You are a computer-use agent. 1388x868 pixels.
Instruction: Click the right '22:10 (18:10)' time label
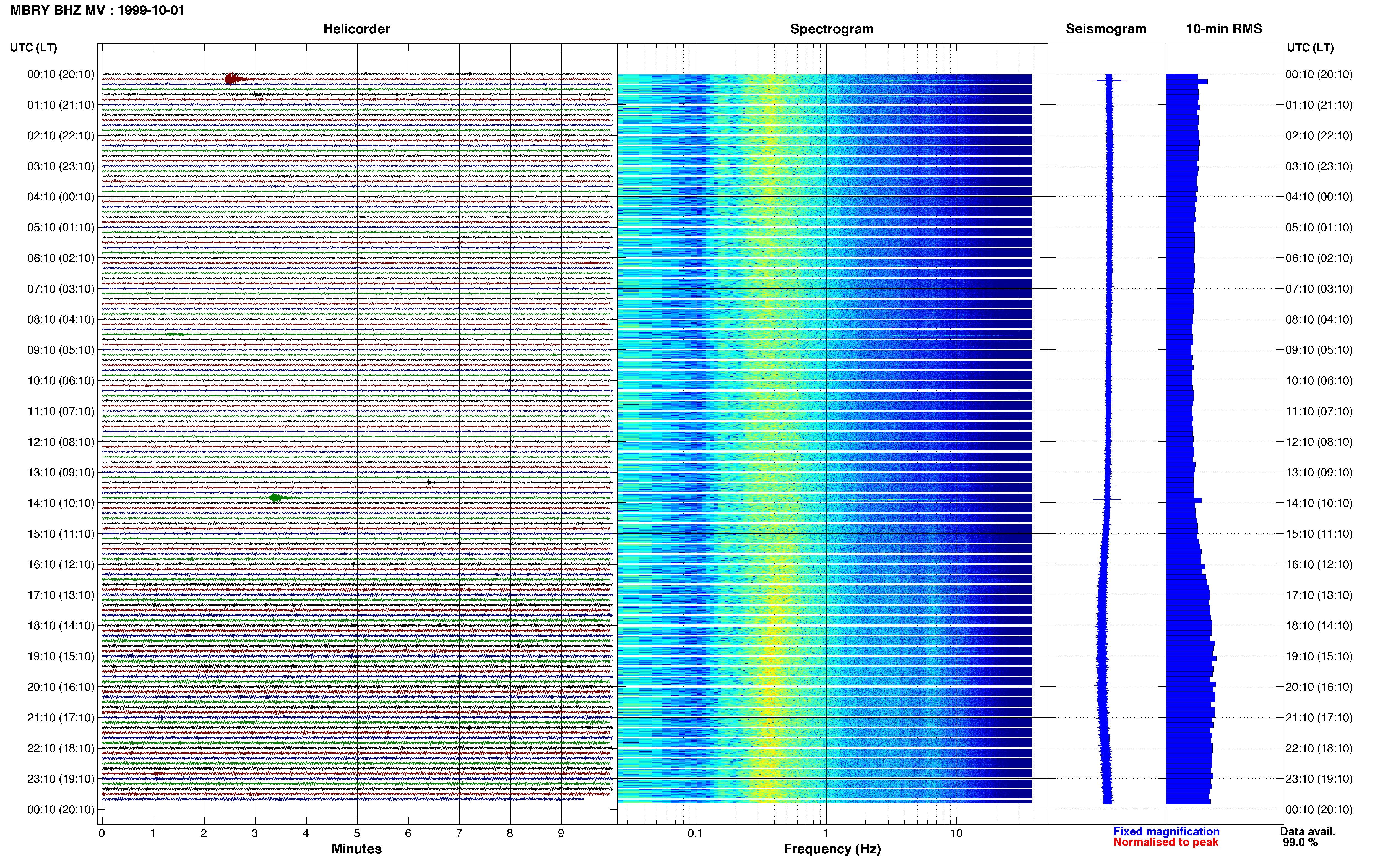(x=1319, y=748)
